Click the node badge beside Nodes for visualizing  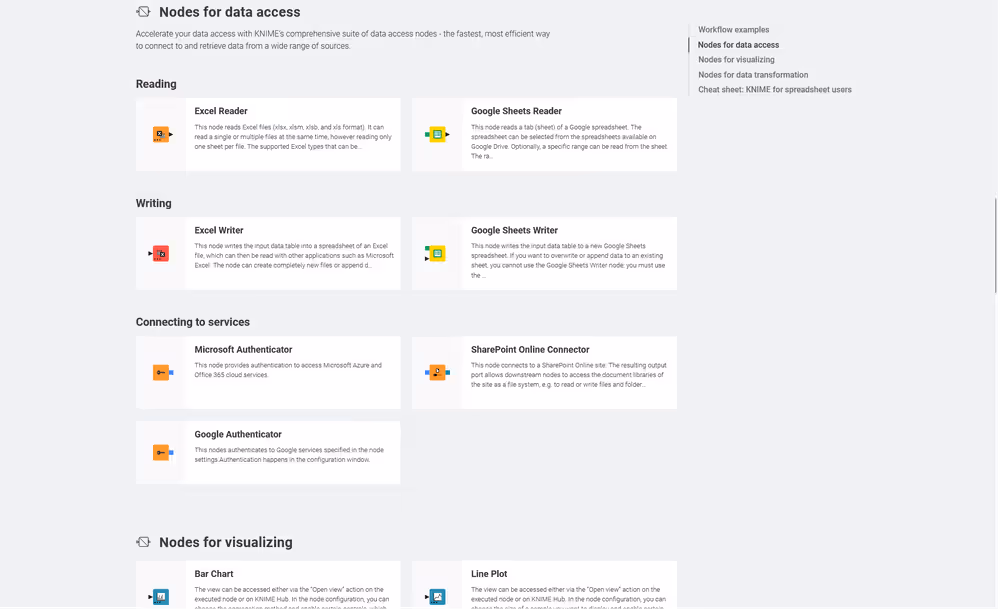click(x=143, y=542)
